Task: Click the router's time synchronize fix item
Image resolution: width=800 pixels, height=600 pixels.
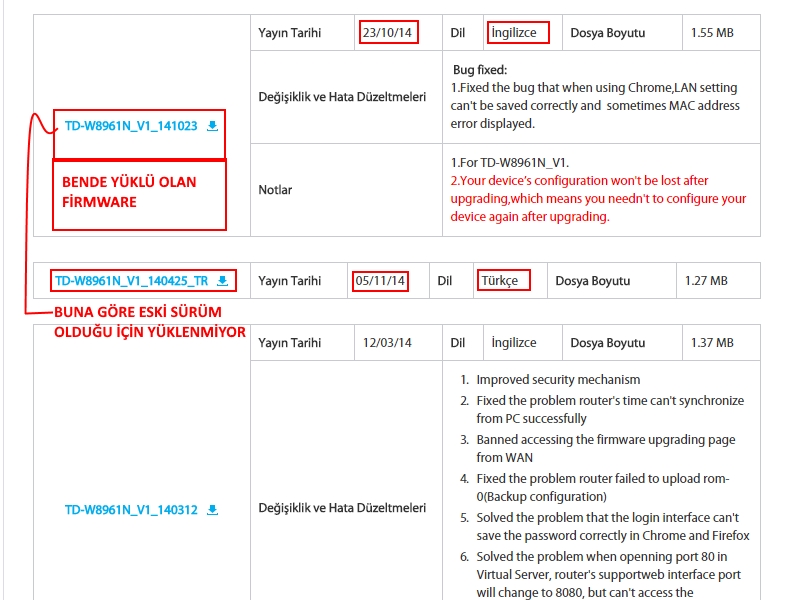Action: coord(610,410)
